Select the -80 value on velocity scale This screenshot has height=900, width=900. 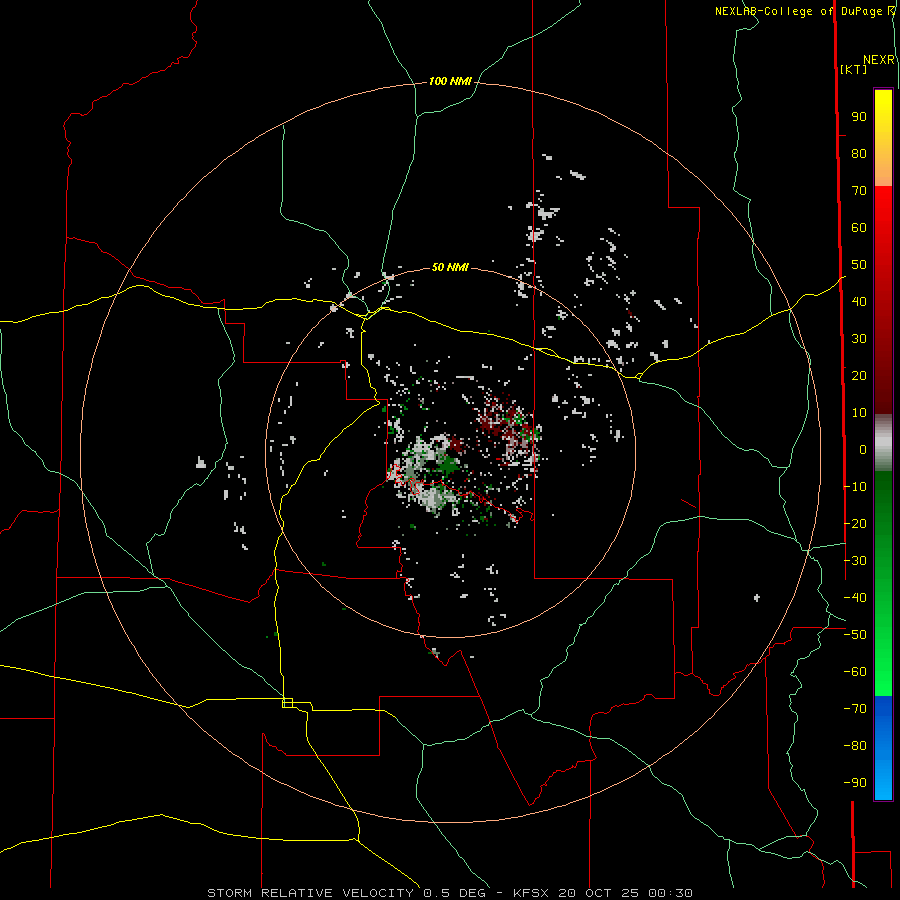pyautogui.click(x=855, y=746)
